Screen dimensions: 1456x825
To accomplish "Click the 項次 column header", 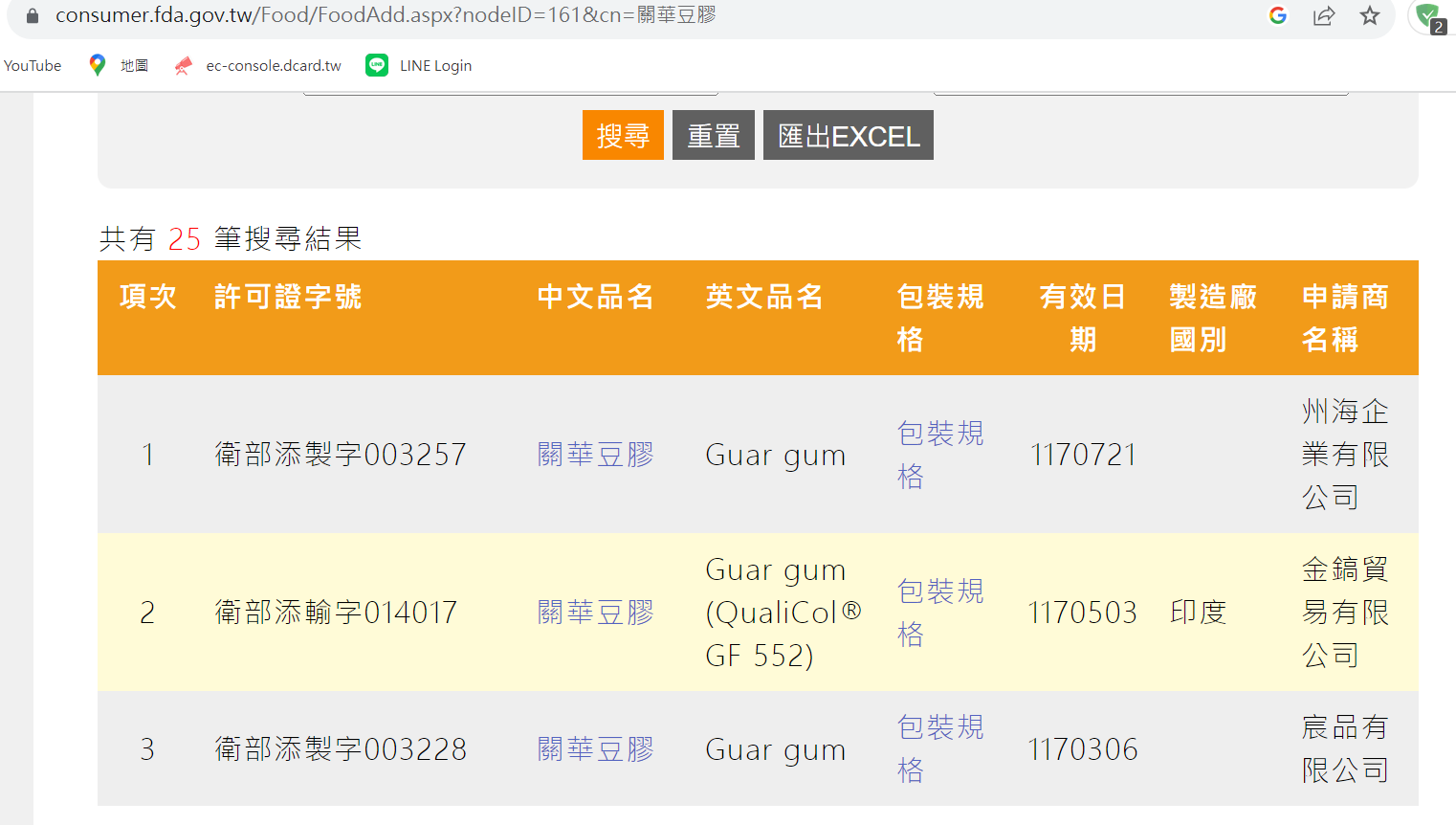I will pyautogui.click(x=148, y=297).
